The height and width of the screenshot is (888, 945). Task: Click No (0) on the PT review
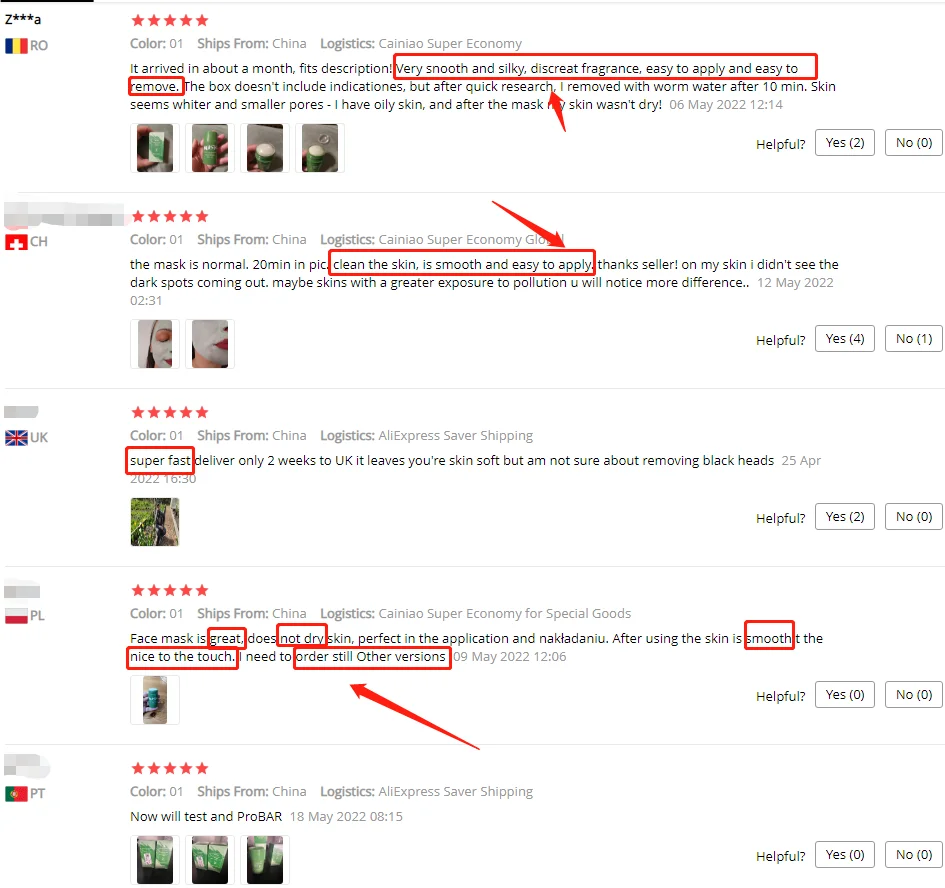click(913, 855)
